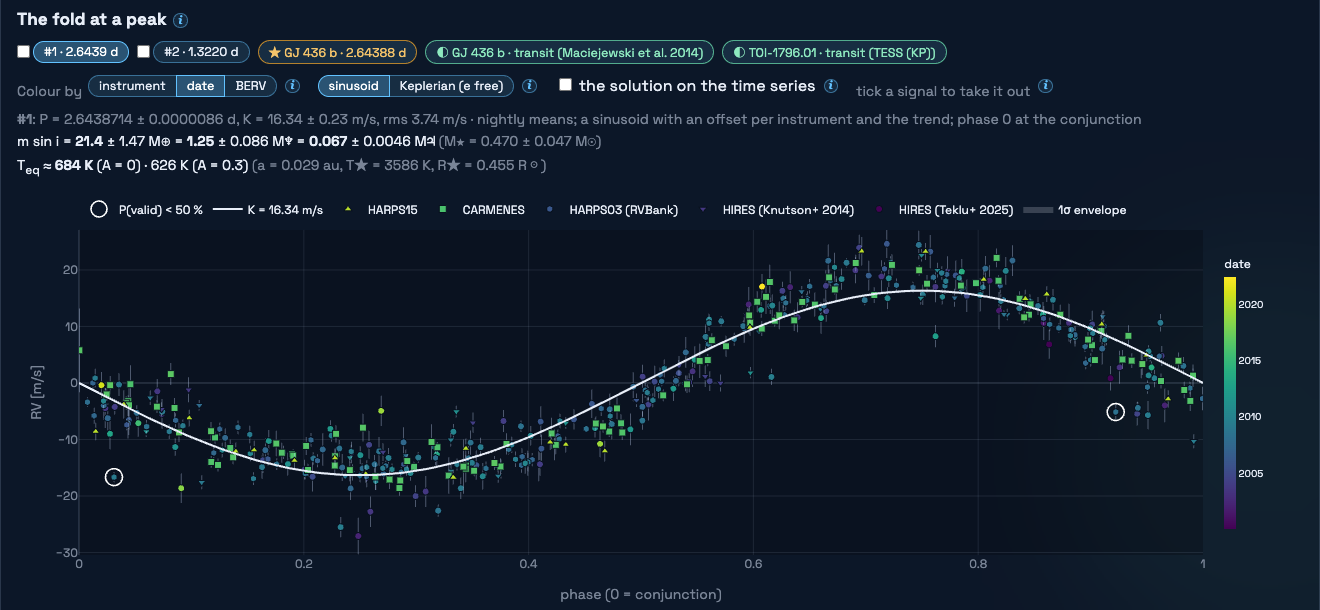Switch the fit model to sinusoid
This screenshot has height=610, width=1320.
click(353, 86)
